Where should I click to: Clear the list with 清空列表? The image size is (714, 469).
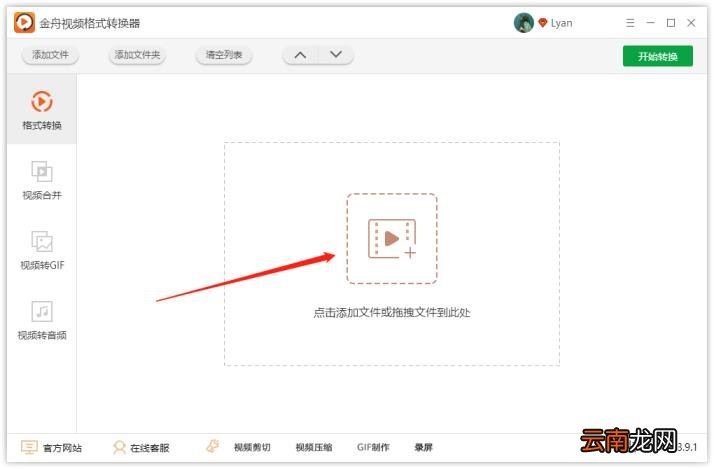(x=224, y=55)
